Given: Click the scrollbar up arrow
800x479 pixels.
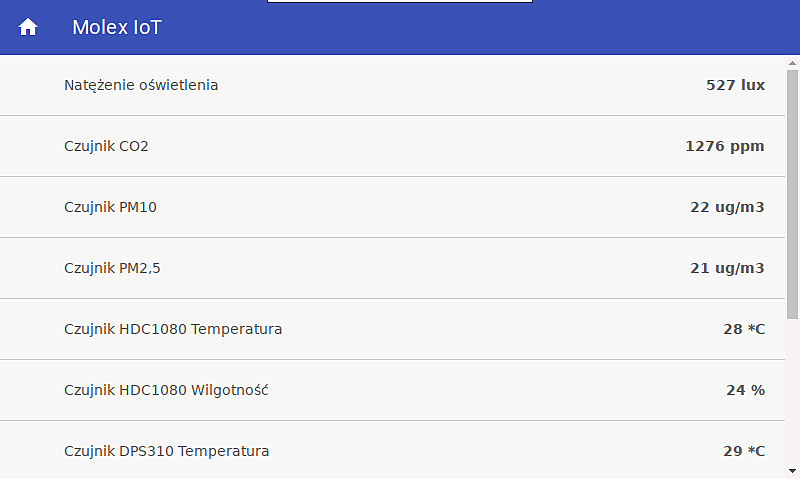Looking at the screenshot, I should pyautogui.click(x=793, y=62).
